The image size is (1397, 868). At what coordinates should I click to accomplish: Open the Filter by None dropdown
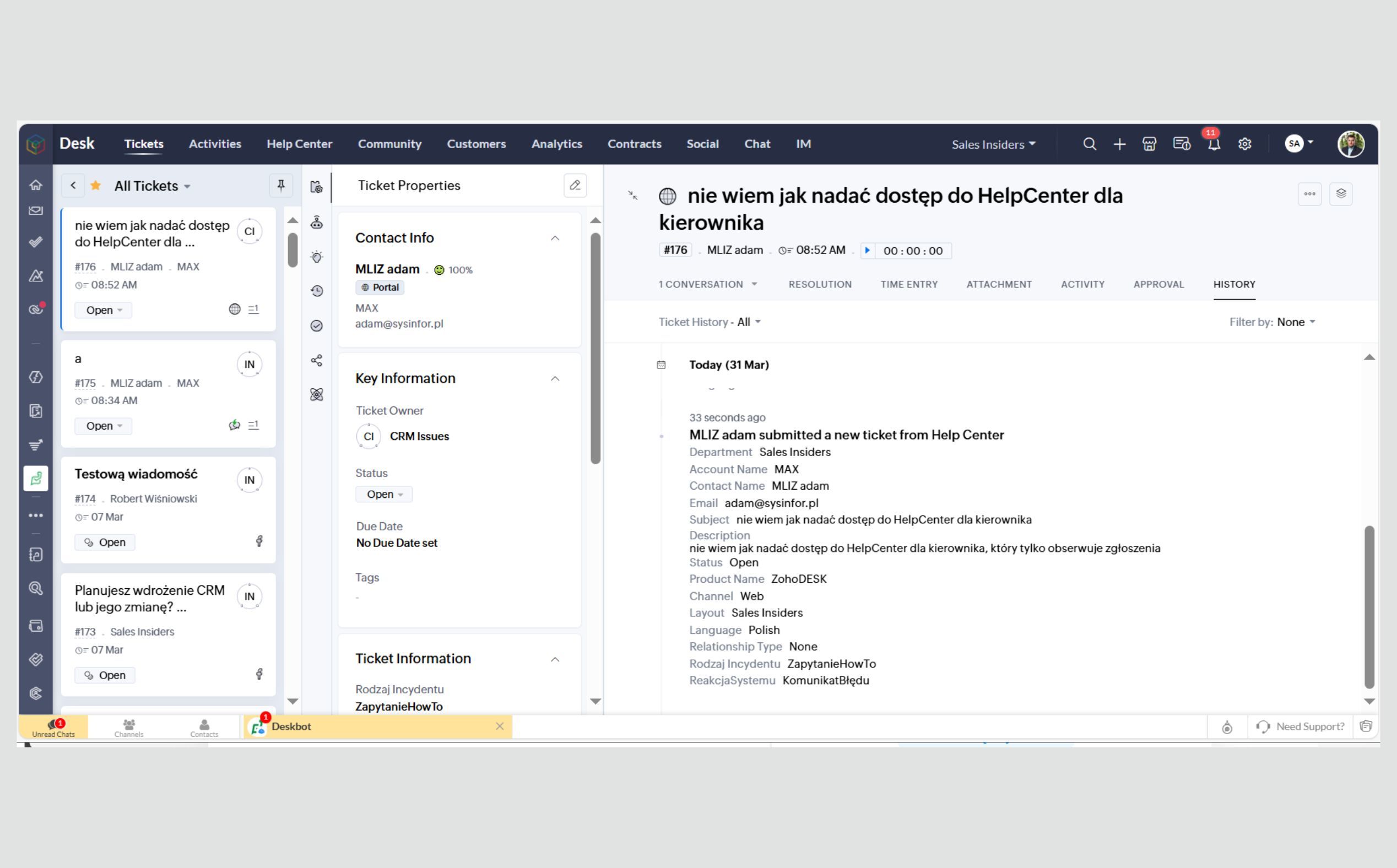pos(1296,322)
